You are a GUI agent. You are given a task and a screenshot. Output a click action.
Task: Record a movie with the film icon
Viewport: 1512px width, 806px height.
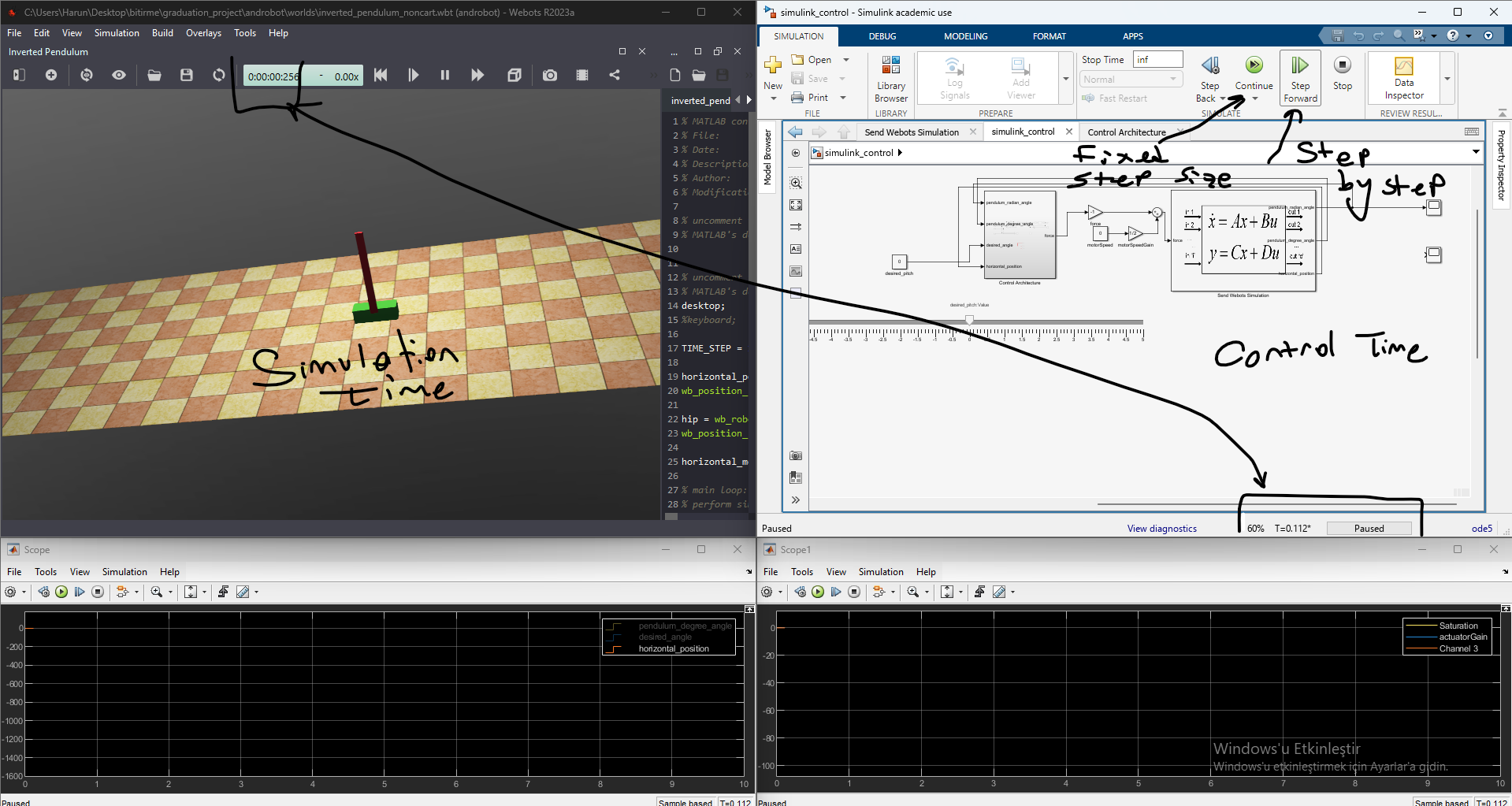(x=582, y=75)
